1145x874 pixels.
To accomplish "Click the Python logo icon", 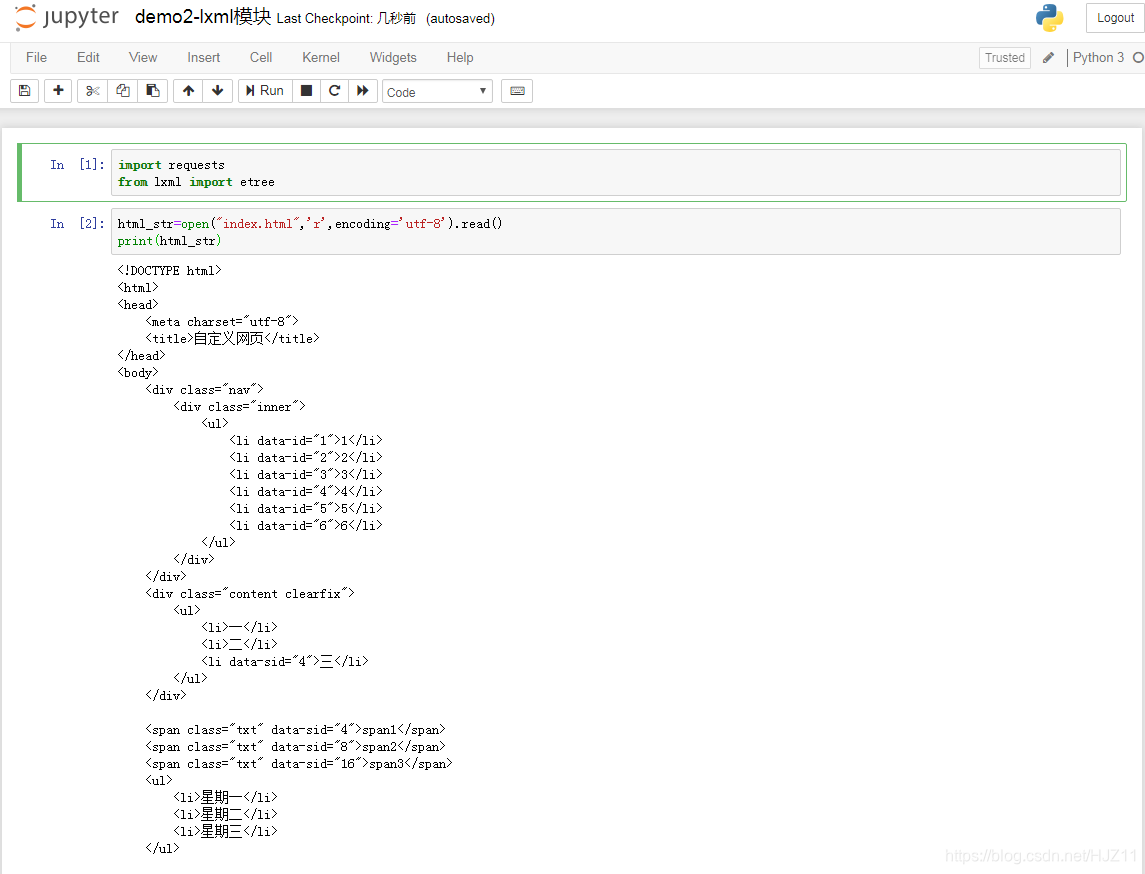I will click(x=1049, y=18).
